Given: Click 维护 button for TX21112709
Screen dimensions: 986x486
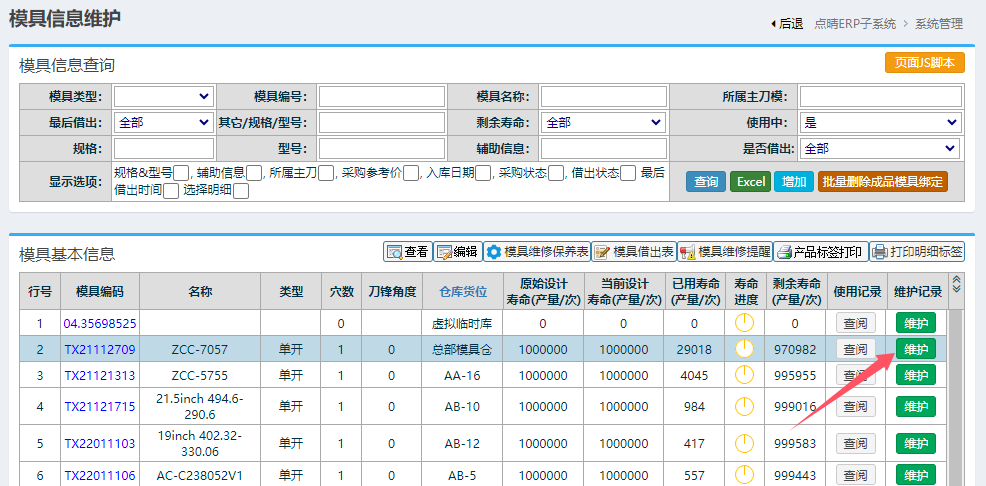Looking at the screenshot, I should point(916,349).
